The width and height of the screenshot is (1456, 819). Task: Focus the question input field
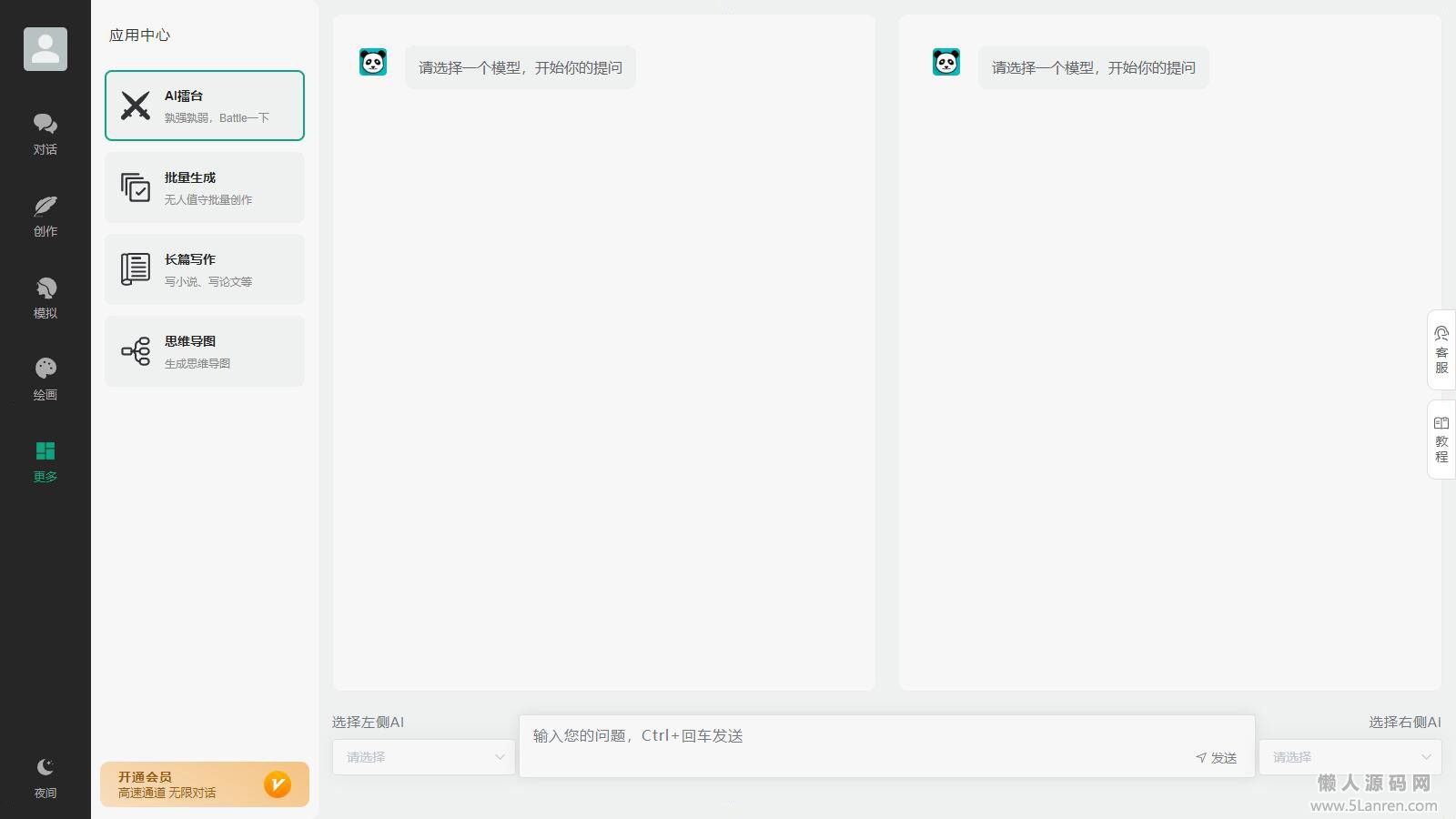[855, 736]
